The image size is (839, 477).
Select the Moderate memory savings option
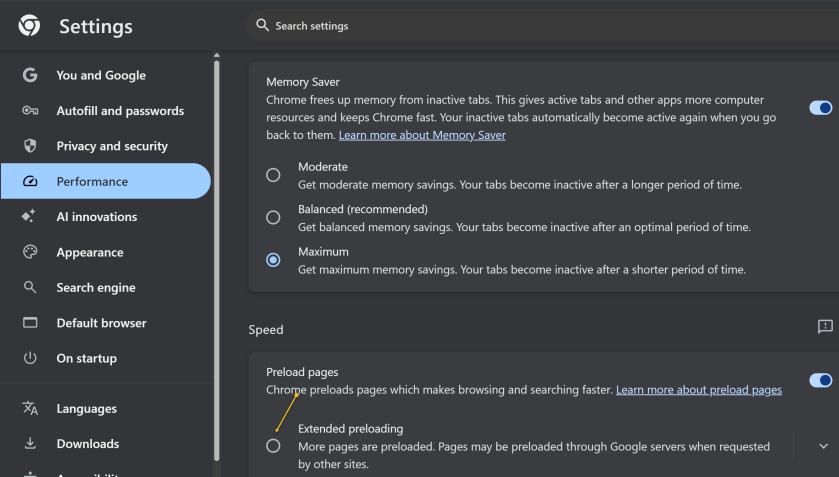pyautogui.click(x=273, y=175)
